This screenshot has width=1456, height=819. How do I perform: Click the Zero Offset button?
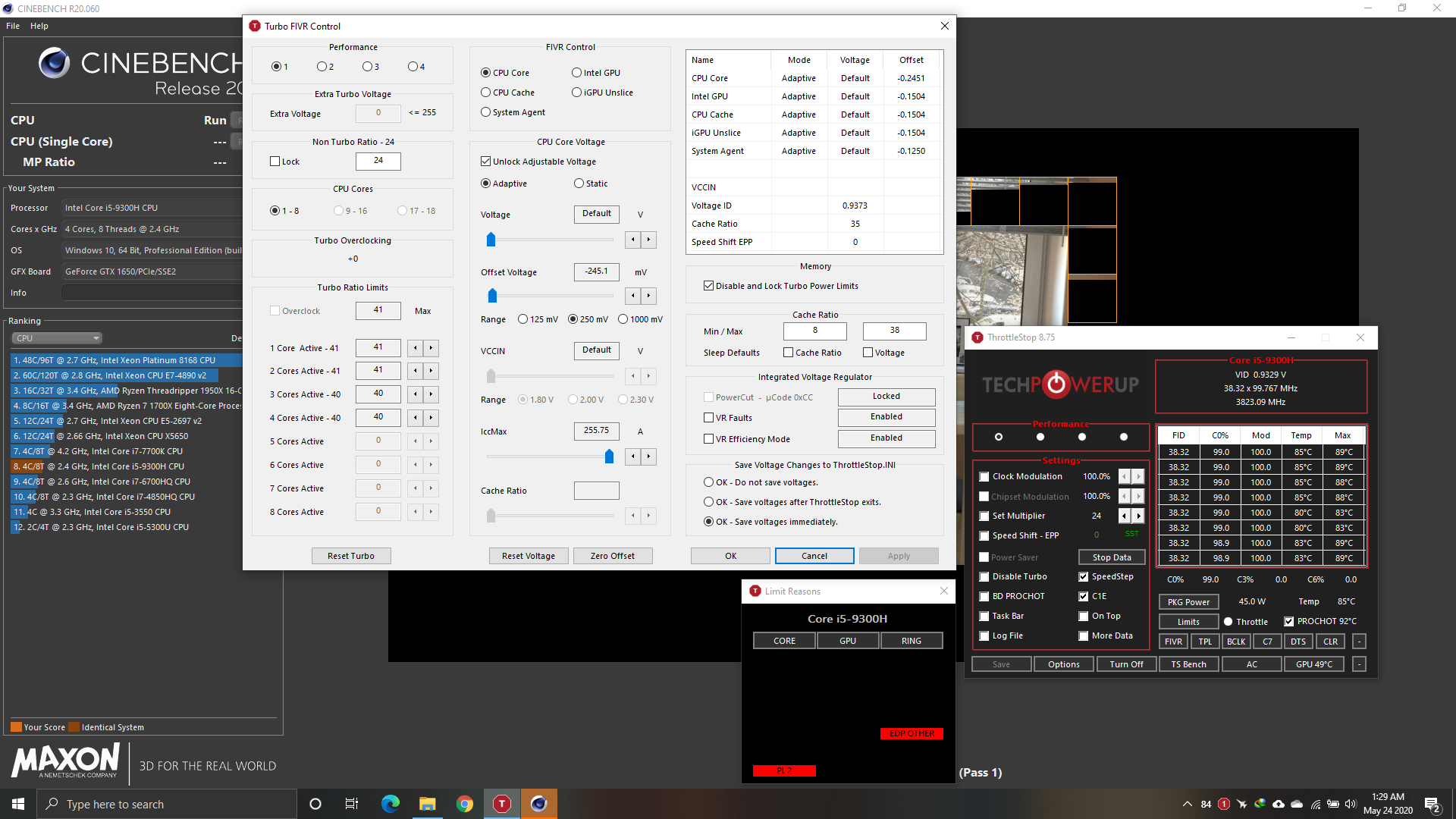[612, 556]
